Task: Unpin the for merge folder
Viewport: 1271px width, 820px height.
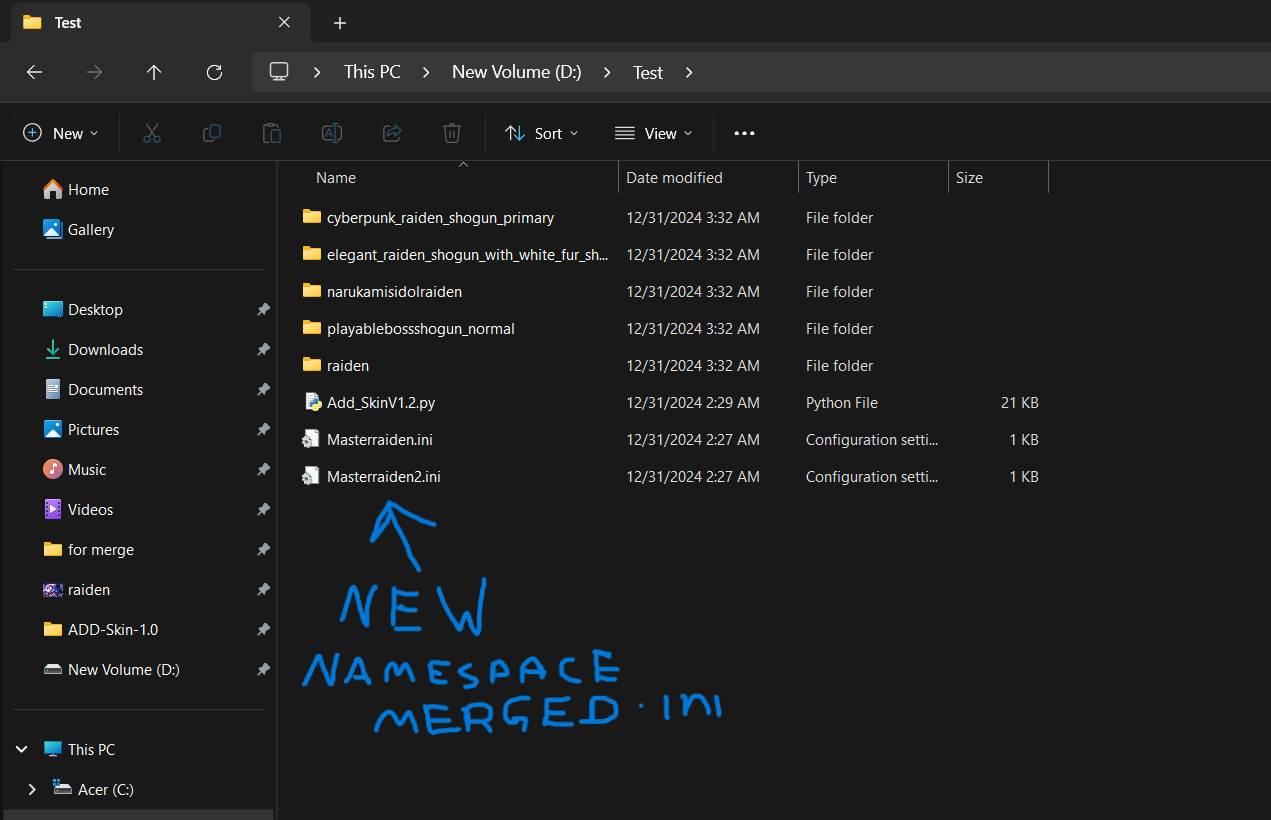Action: click(263, 549)
